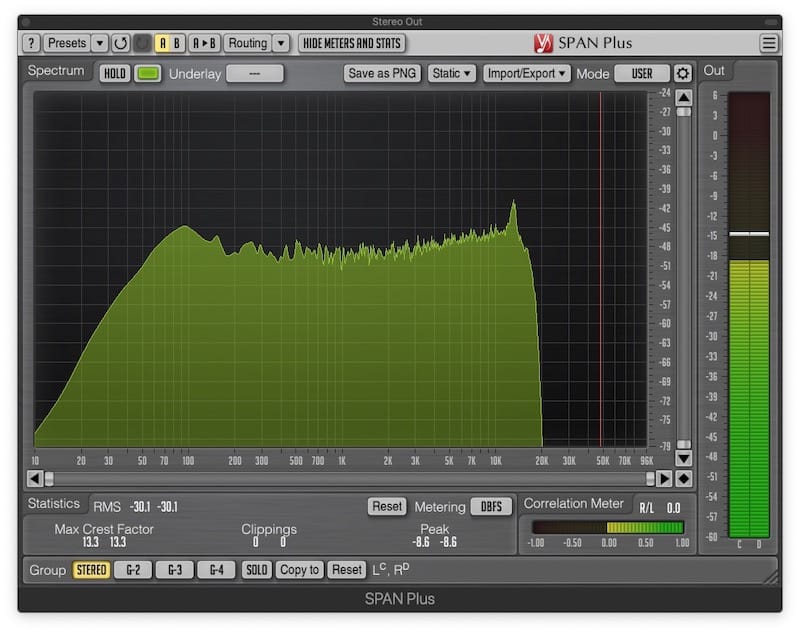Click the dark round bypass button
This screenshot has height=633, width=800.
click(x=142, y=43)
